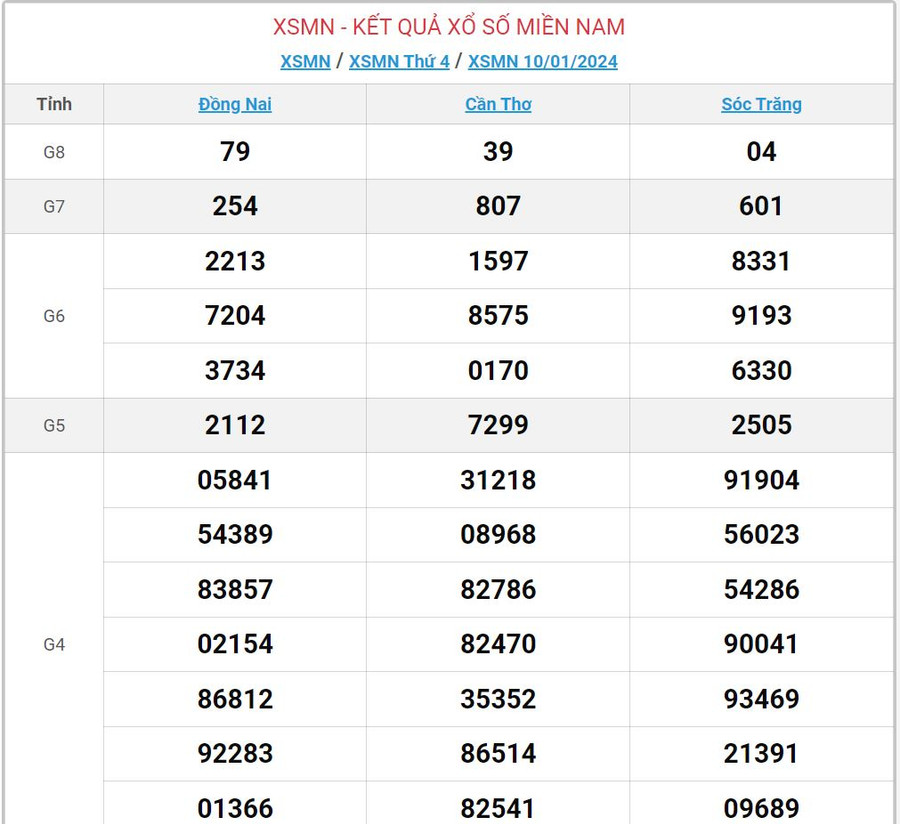Click the Tỉnh column header
The height and width of the screenshot is (824, 900).
(x=54, y=104)
